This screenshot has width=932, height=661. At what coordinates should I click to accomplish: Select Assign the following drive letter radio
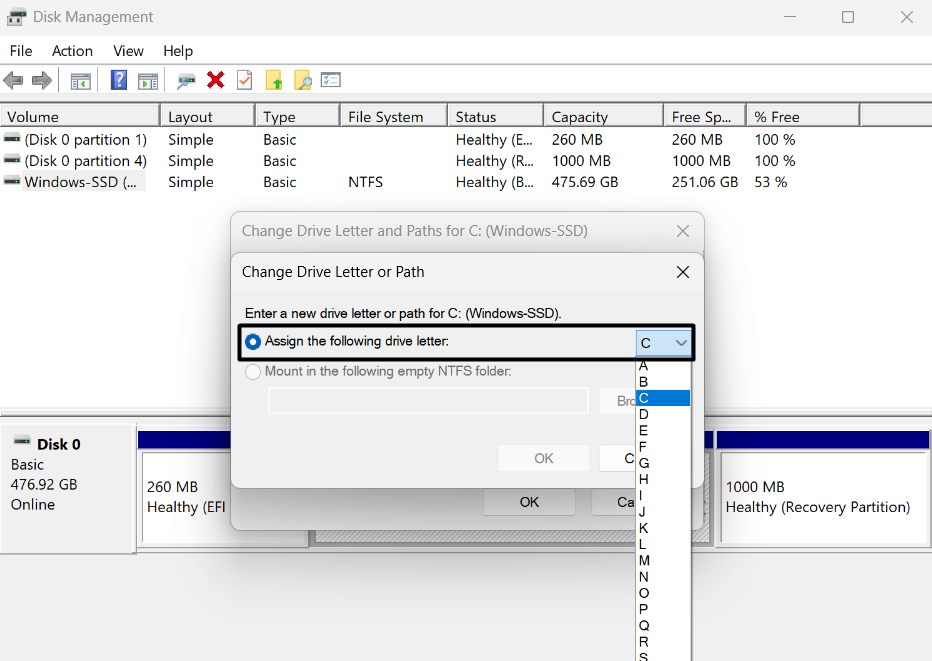pos(254,342)
